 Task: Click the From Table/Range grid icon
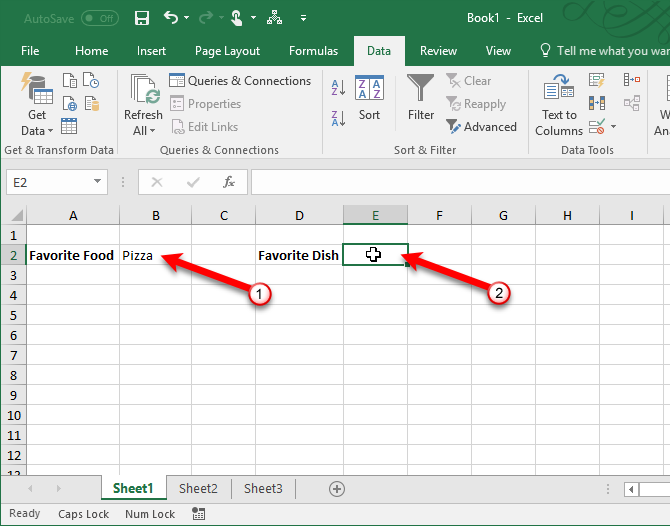click(x=69, y=126)
